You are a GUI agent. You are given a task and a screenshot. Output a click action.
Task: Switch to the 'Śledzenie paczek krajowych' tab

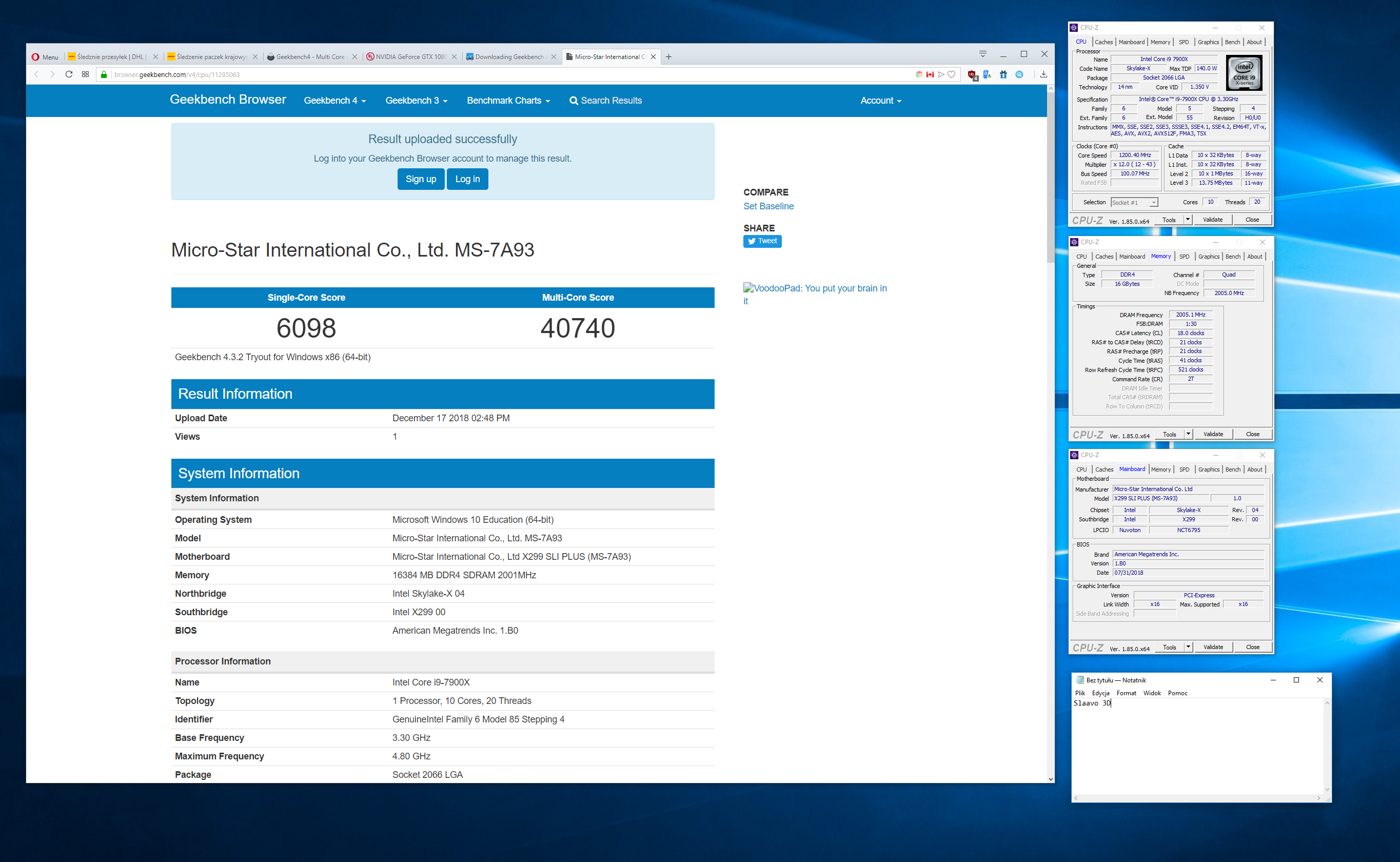click(x=212, y=56)
